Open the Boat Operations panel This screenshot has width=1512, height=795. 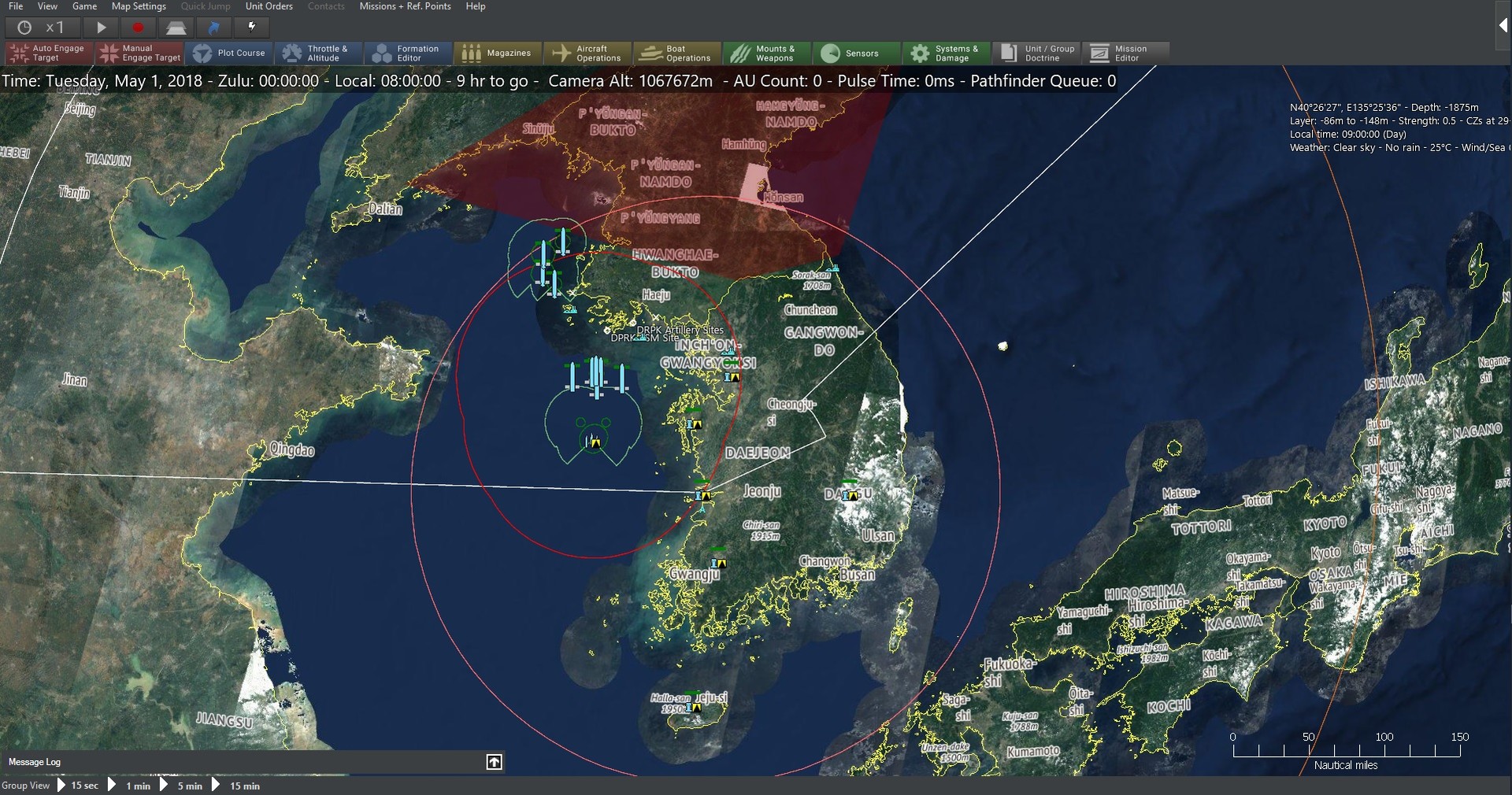pos(676,53)
